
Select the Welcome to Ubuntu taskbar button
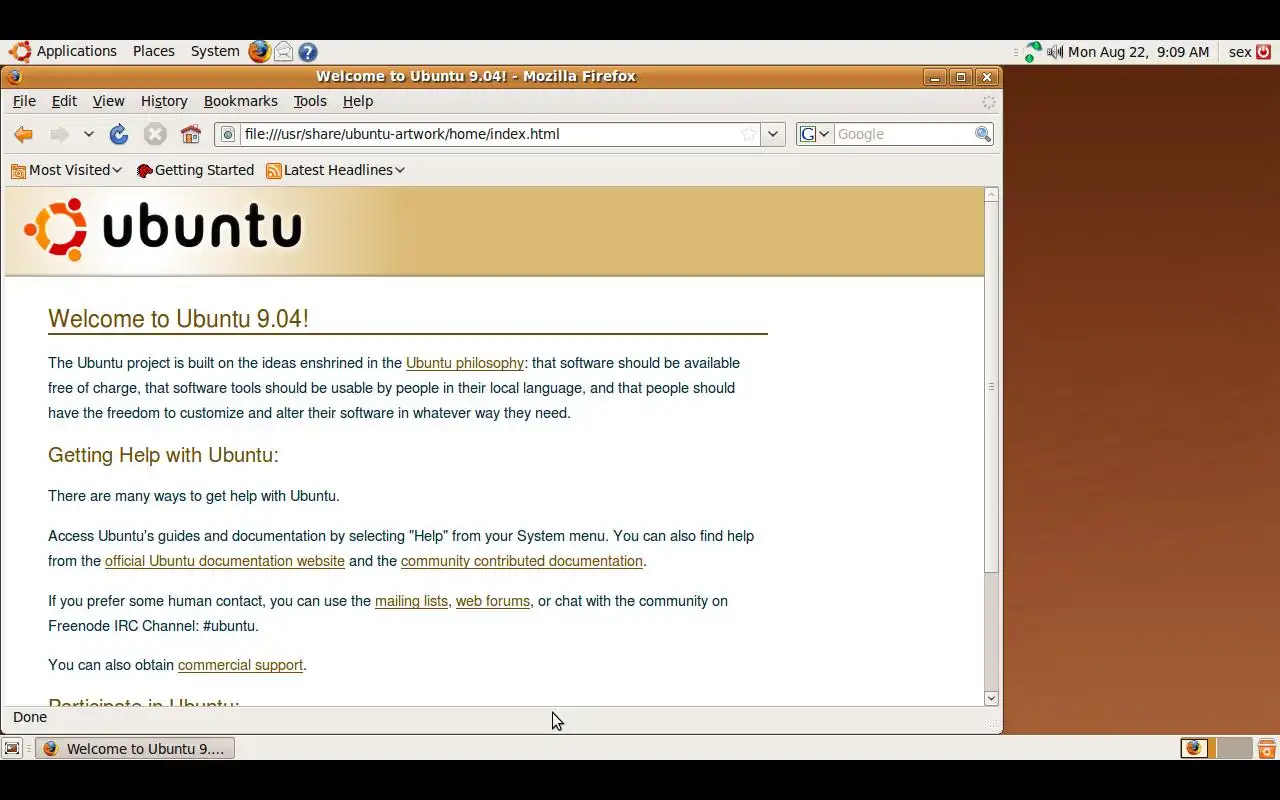point(135,748)
